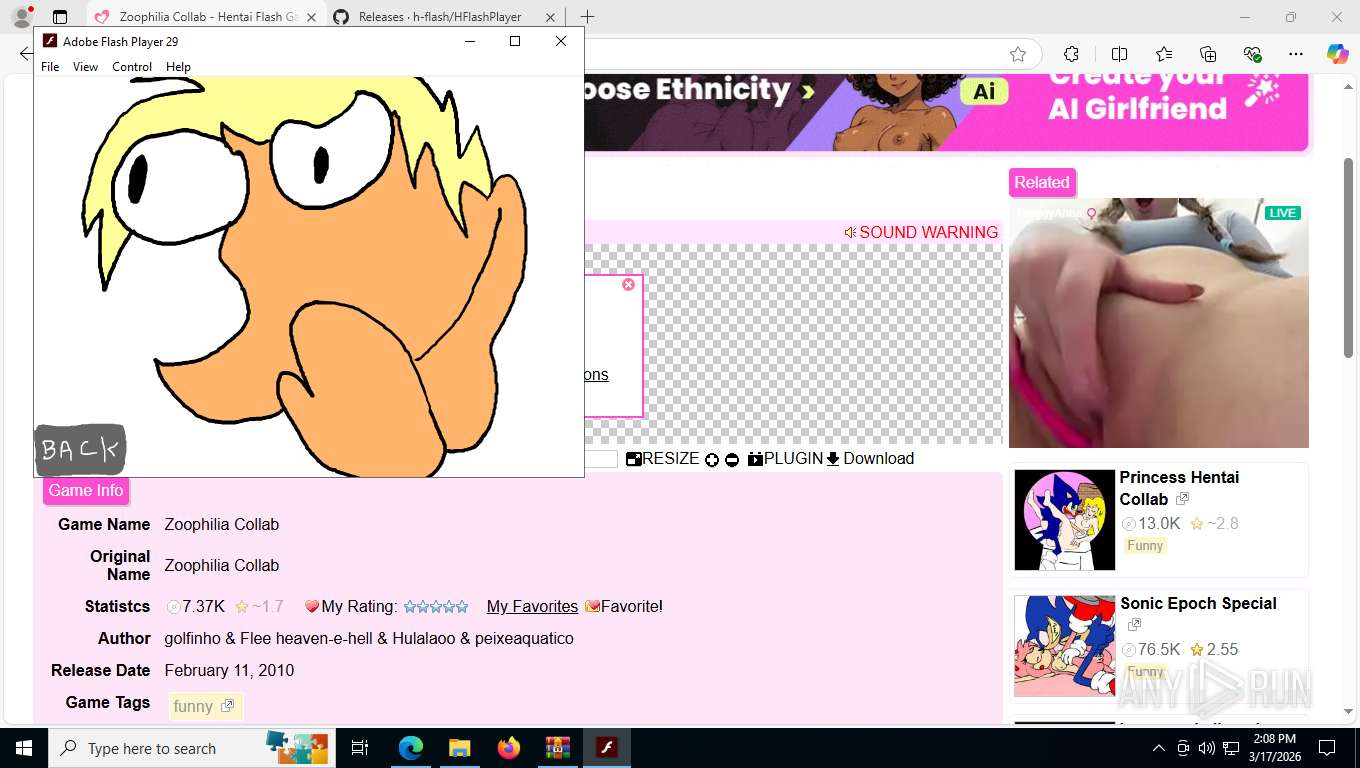This screenshot has height=768, width=1360.
Task: Open the Extensions puzzle icon
Action: 1071,54
